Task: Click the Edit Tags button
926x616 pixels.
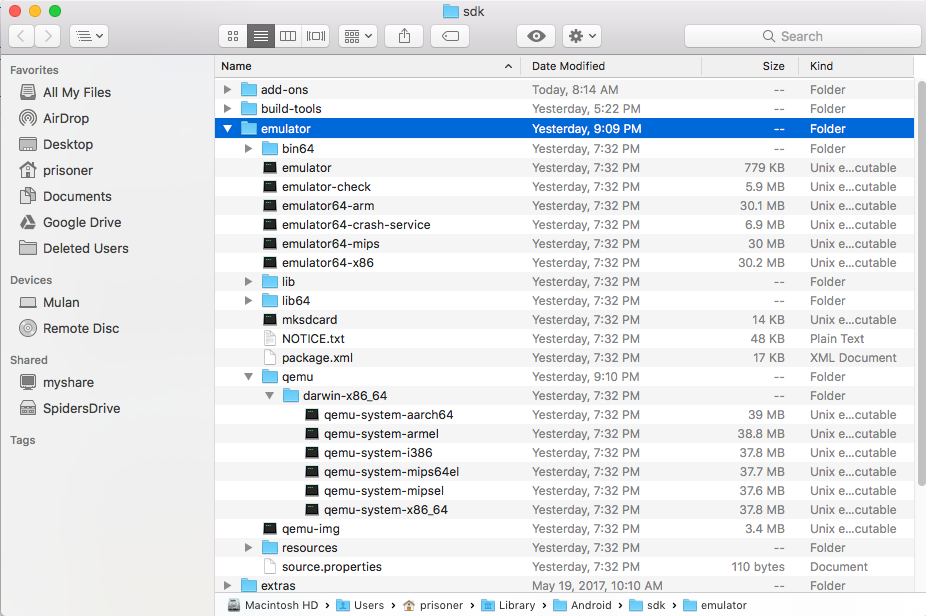Action: click(450, 36)
